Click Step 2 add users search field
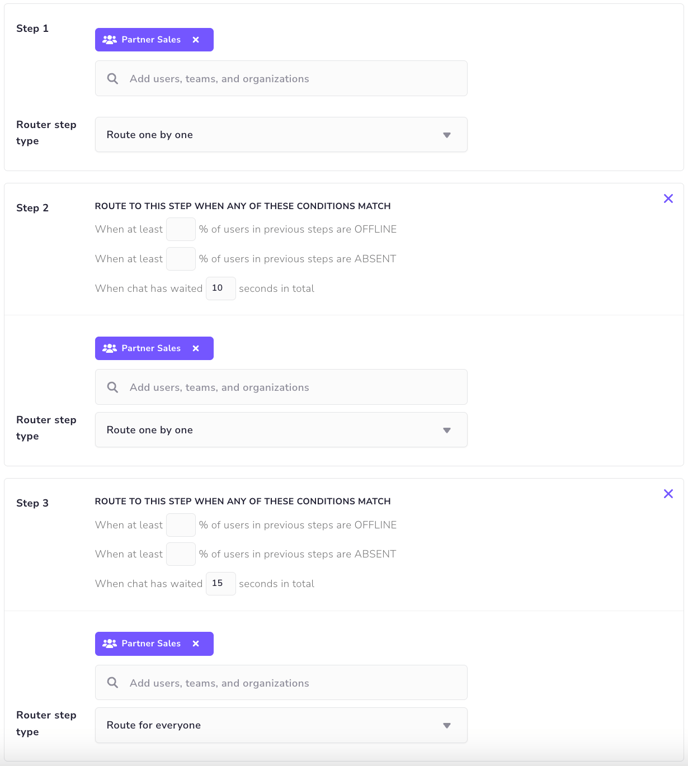Viewport: 688px width, 766px height. pos(281,387)
